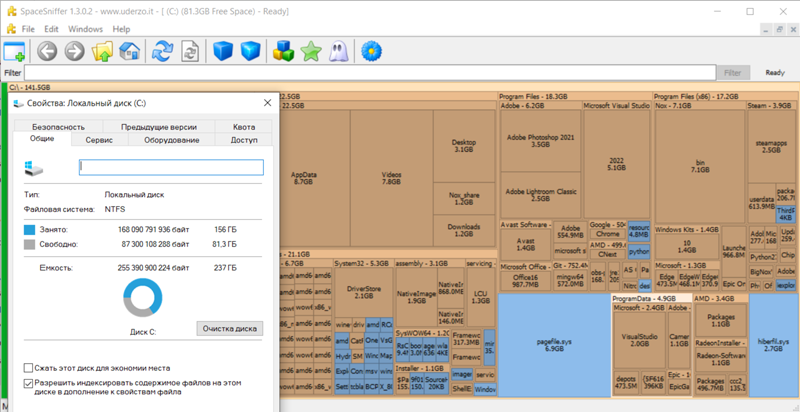Screen dimensions: 800x412
Task: Toggle the ghost free space icon
Action: (x=338, y=52)
